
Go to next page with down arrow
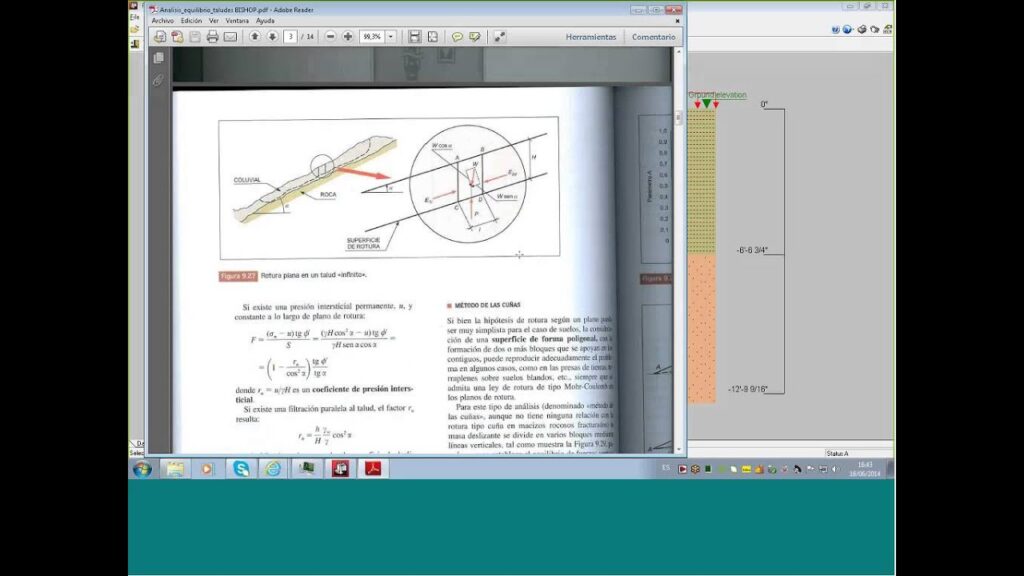[271, 37]
